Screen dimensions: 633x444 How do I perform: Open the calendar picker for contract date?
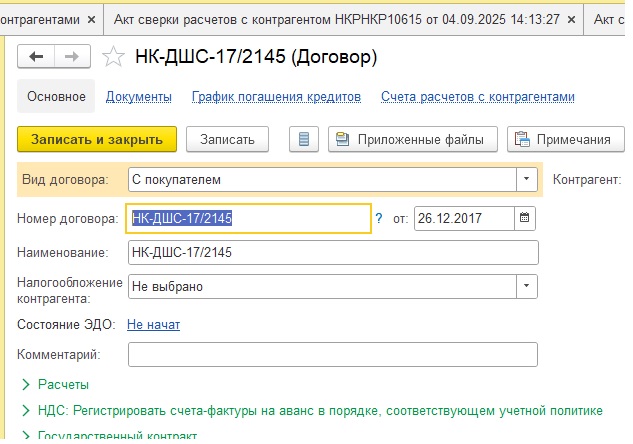click(524, 218)
